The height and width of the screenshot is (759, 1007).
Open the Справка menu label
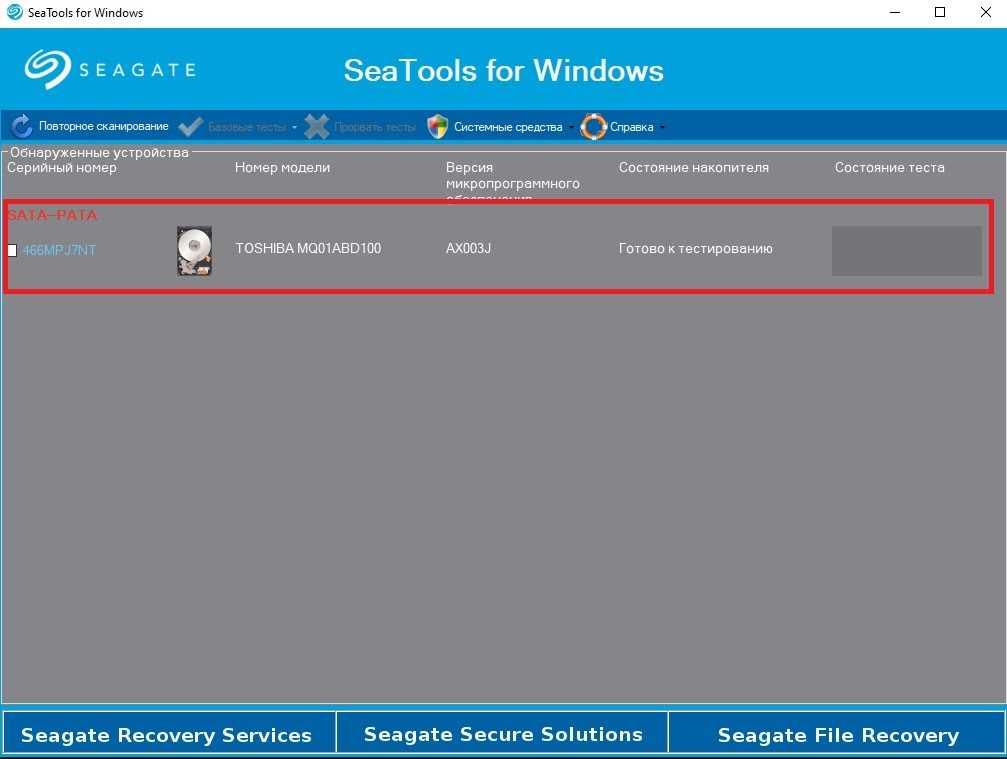click(x=631, y=127)
